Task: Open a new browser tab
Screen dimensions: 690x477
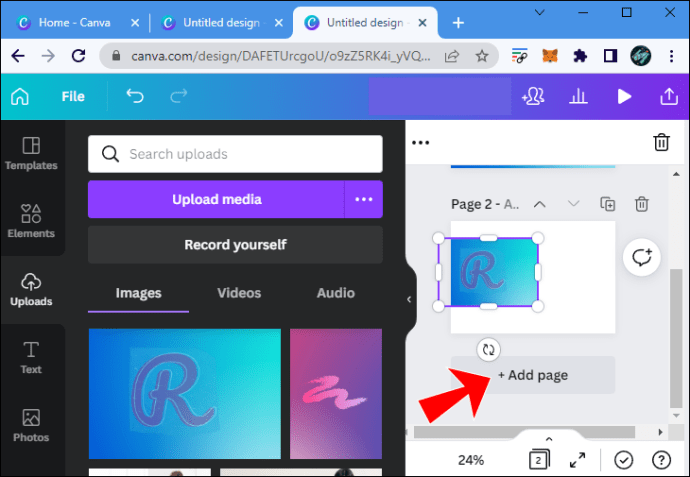Action: click(458, 22)
